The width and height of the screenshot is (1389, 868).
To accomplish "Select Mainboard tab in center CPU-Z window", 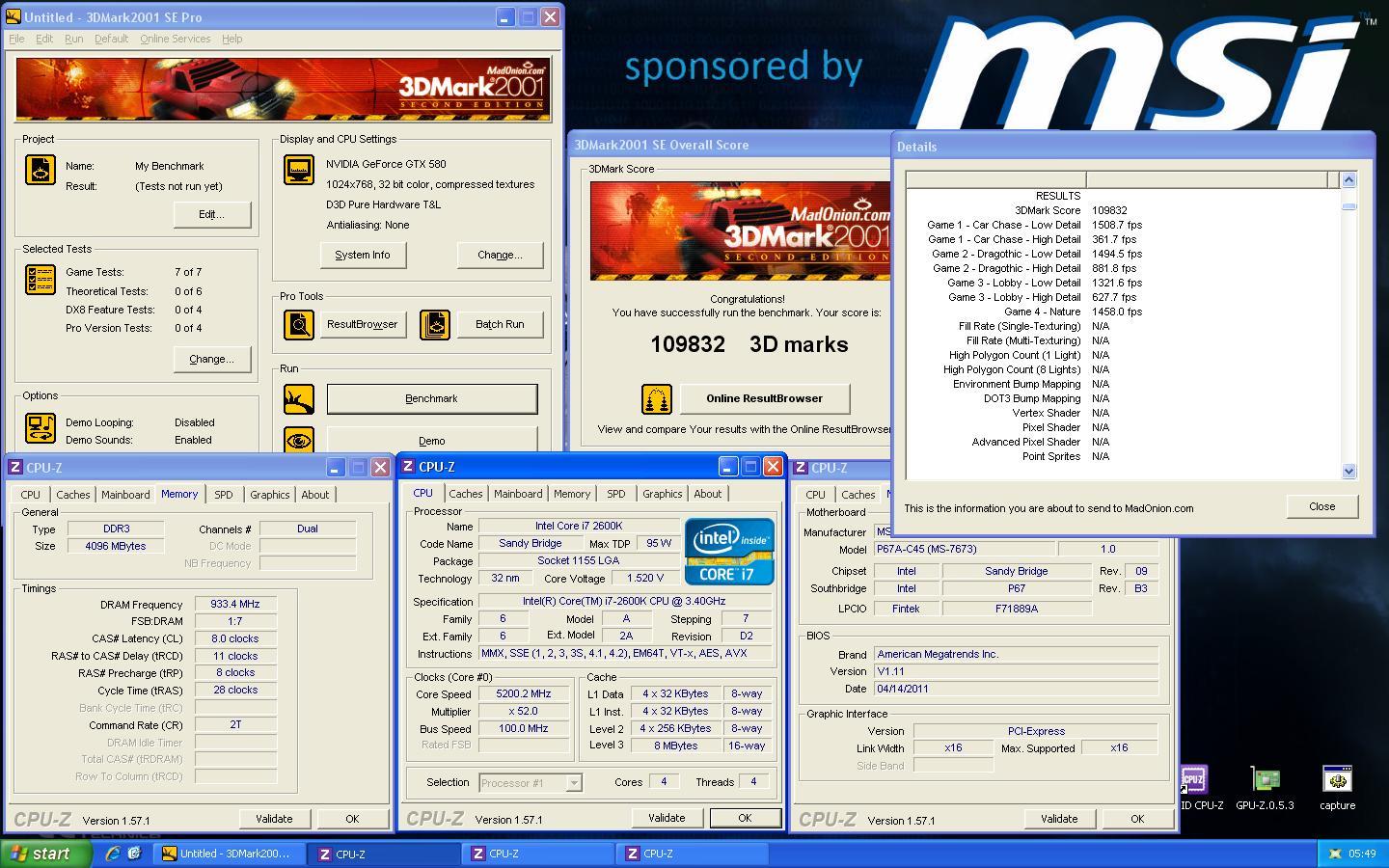I will click(518, 494).
